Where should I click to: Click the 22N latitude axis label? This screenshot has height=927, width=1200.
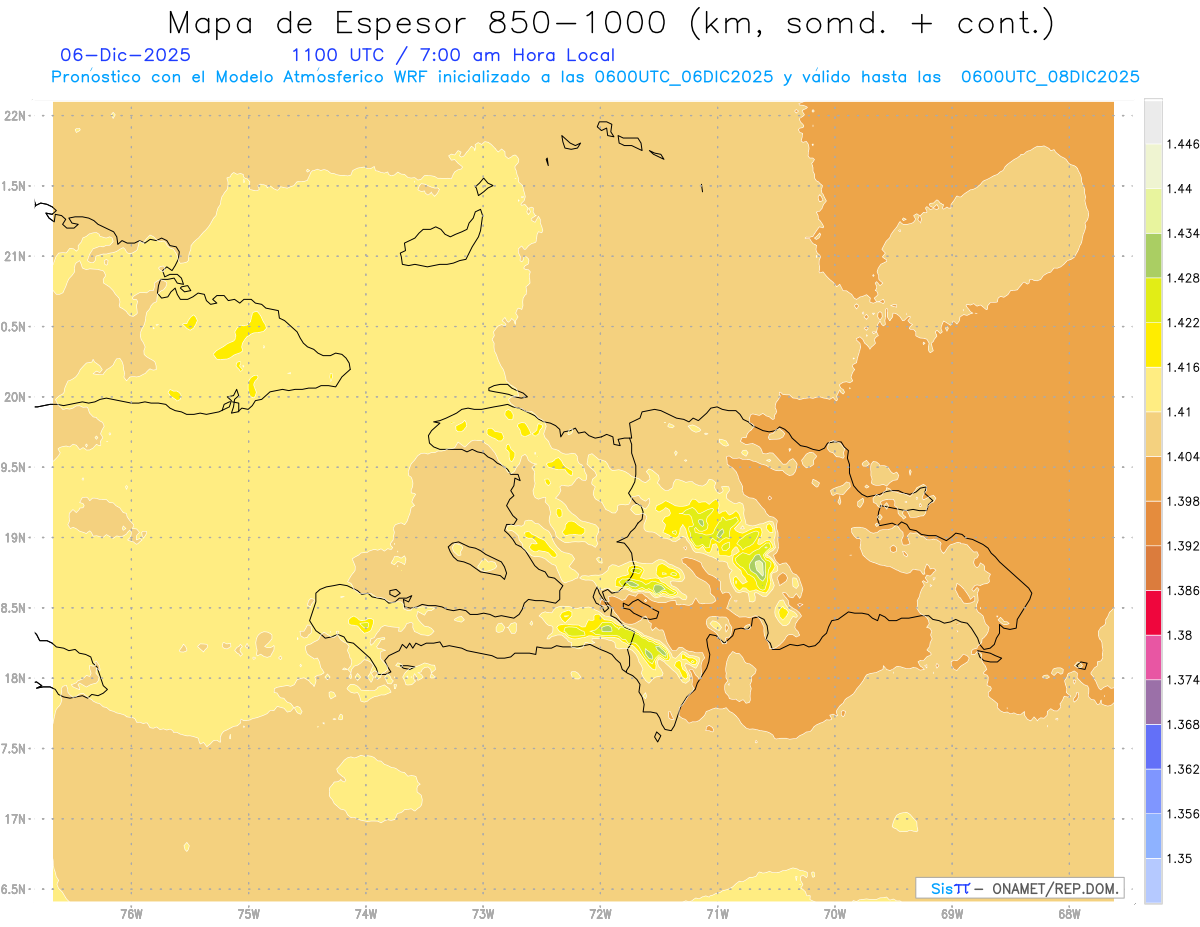coord(15,115)
